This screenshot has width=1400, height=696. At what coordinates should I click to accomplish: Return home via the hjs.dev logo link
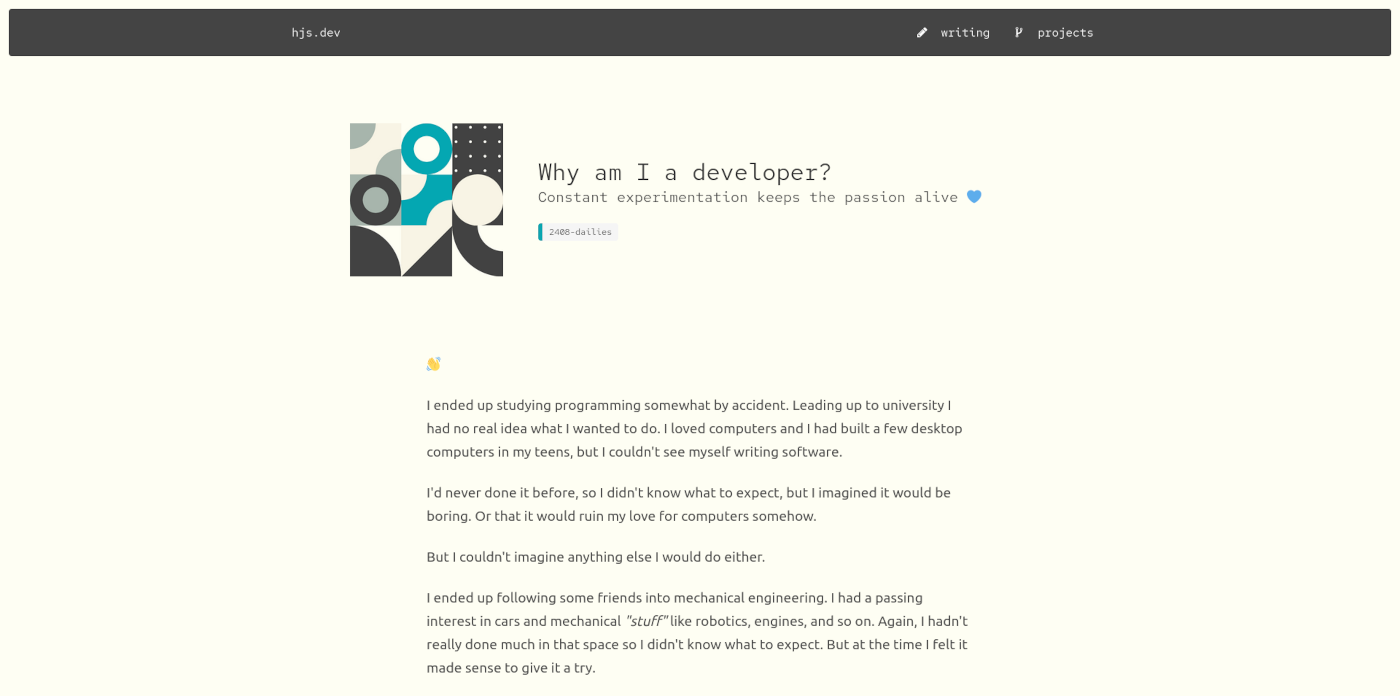[x=316, y=33]
